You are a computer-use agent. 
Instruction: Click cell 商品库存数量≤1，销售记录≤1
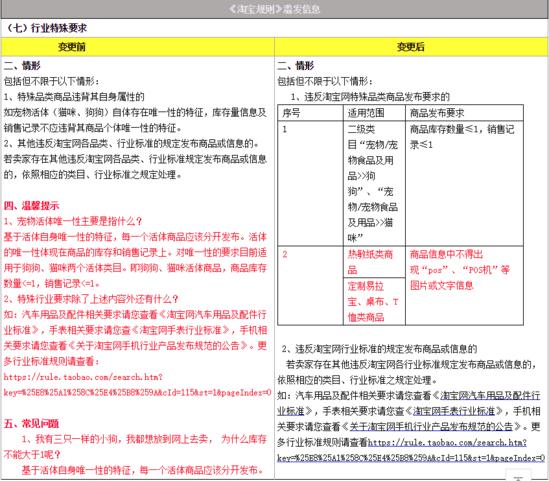464,183
